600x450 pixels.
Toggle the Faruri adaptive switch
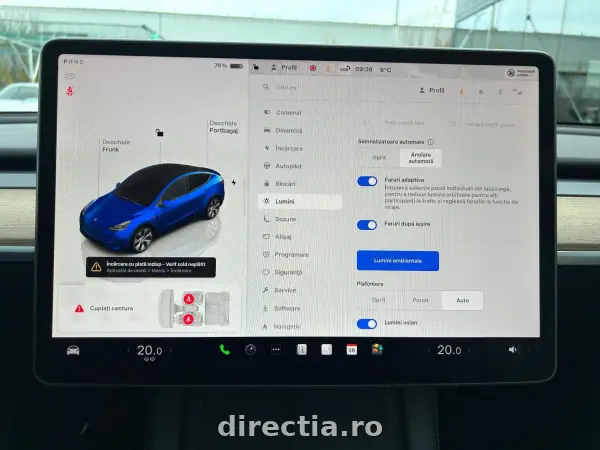tap(367, 181)
